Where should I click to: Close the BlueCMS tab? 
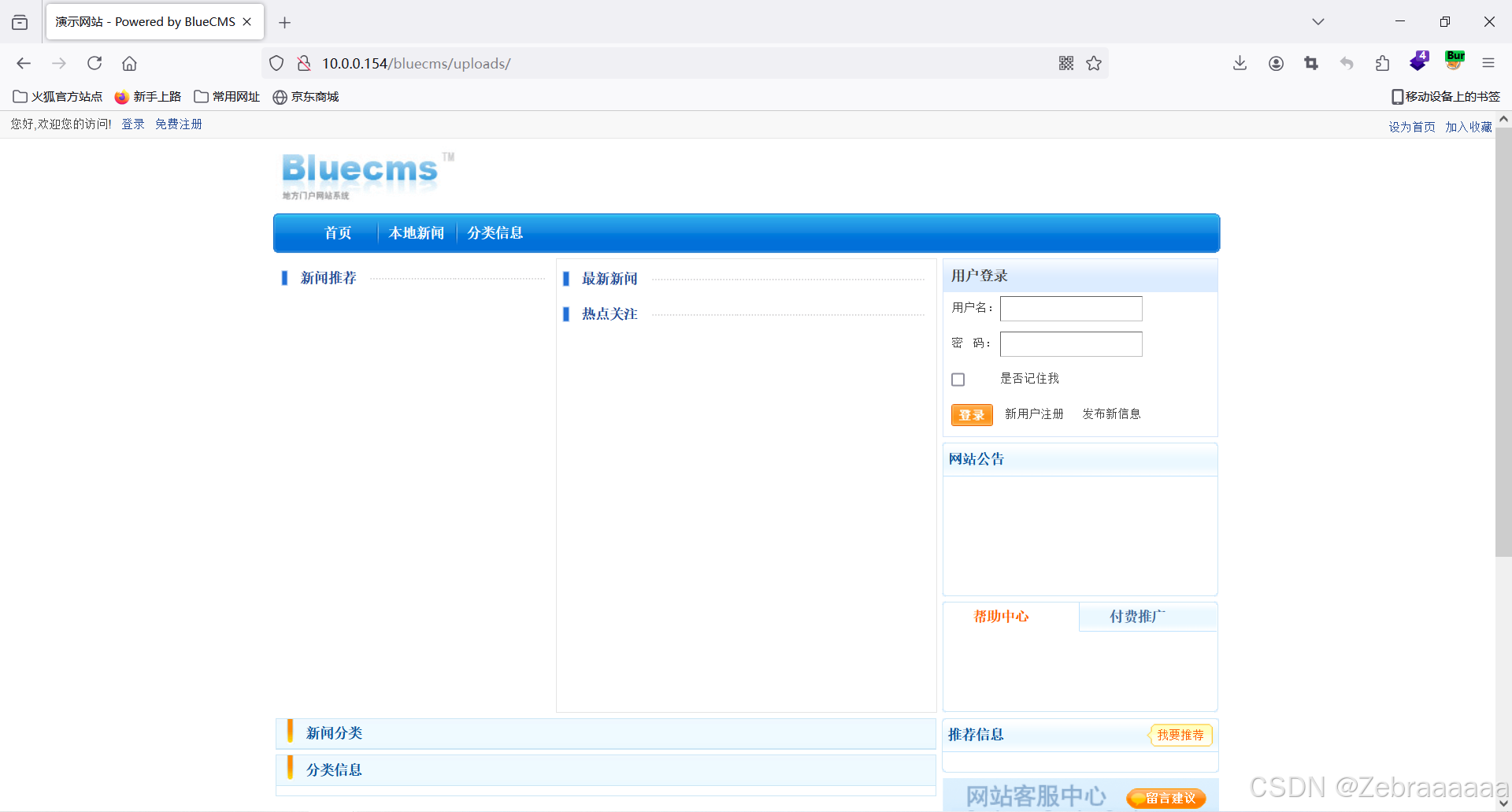247,22
